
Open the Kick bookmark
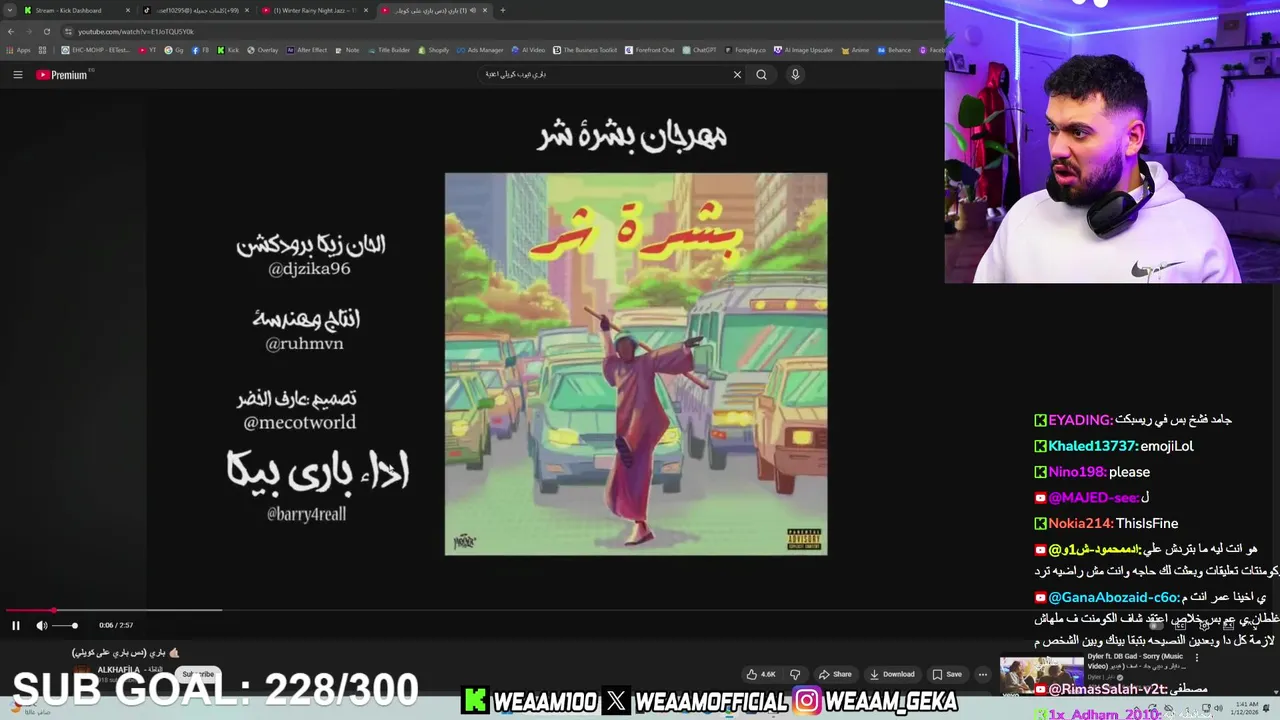click(228, 50)
